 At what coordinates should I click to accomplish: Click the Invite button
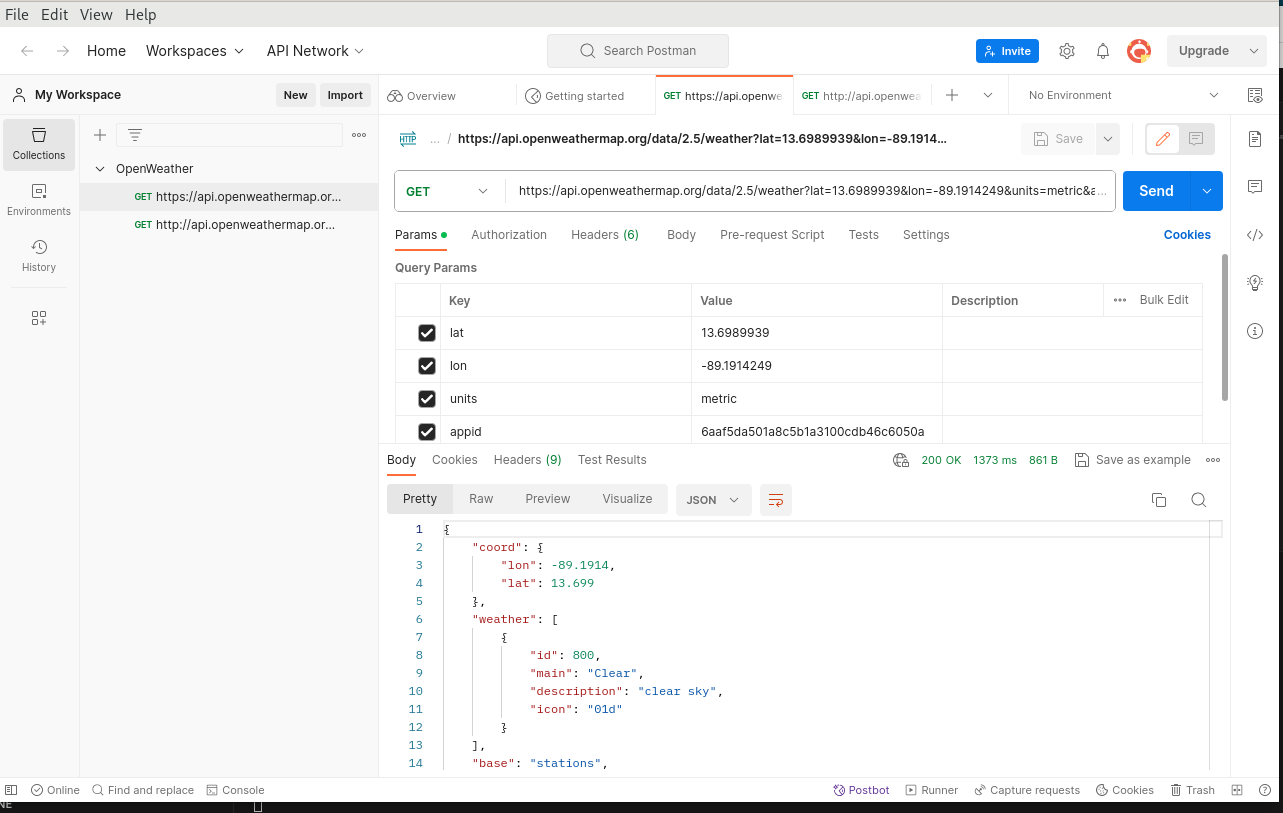[1007, 51]
